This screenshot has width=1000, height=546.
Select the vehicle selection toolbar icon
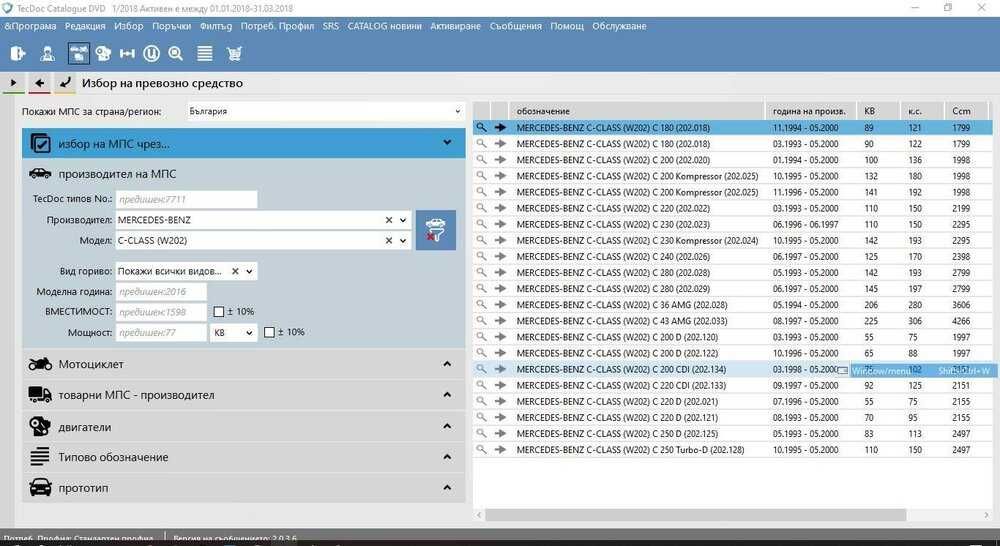coord(78,54)
